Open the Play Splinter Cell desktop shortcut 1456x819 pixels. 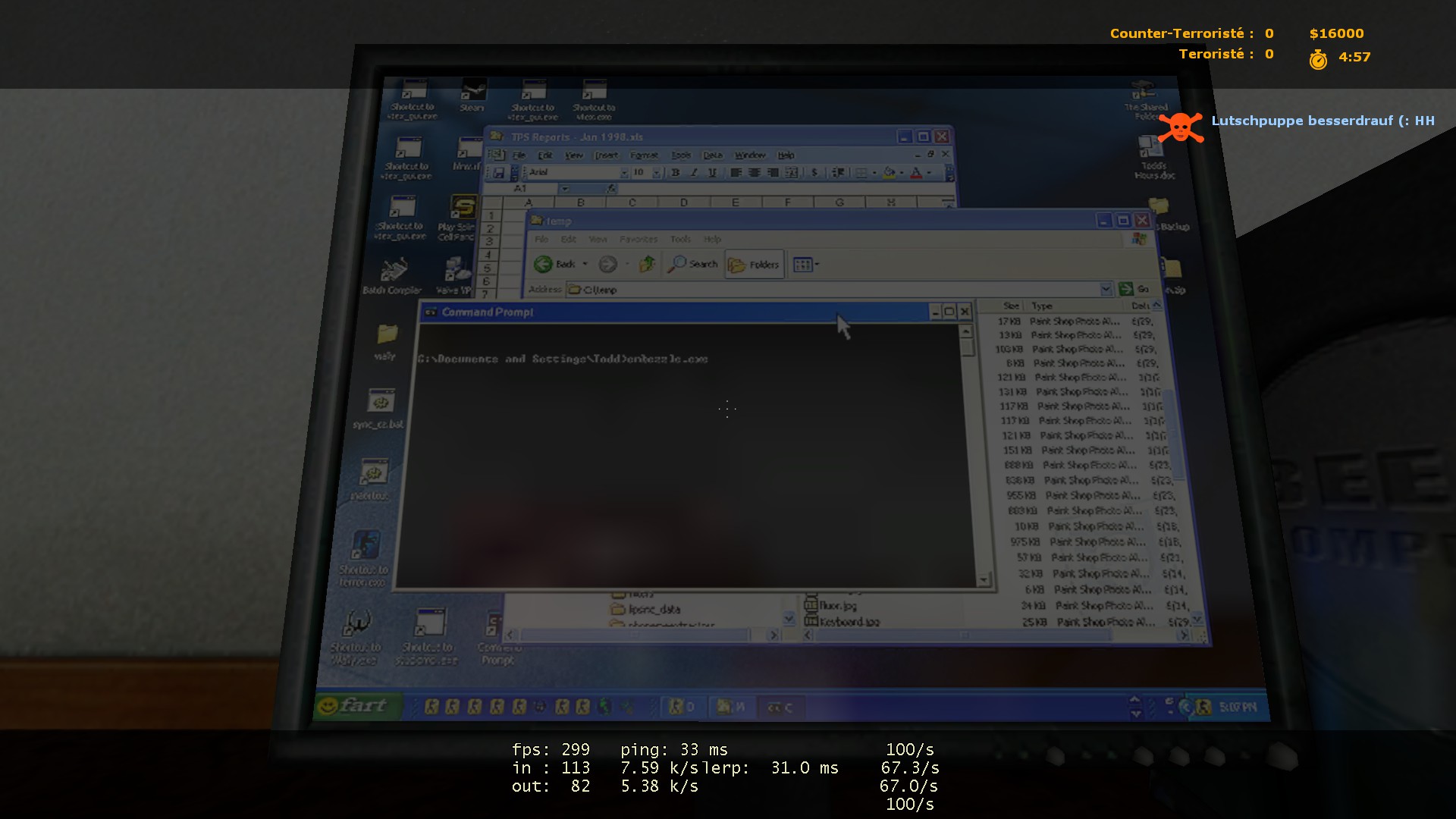(x=459, y=218)
